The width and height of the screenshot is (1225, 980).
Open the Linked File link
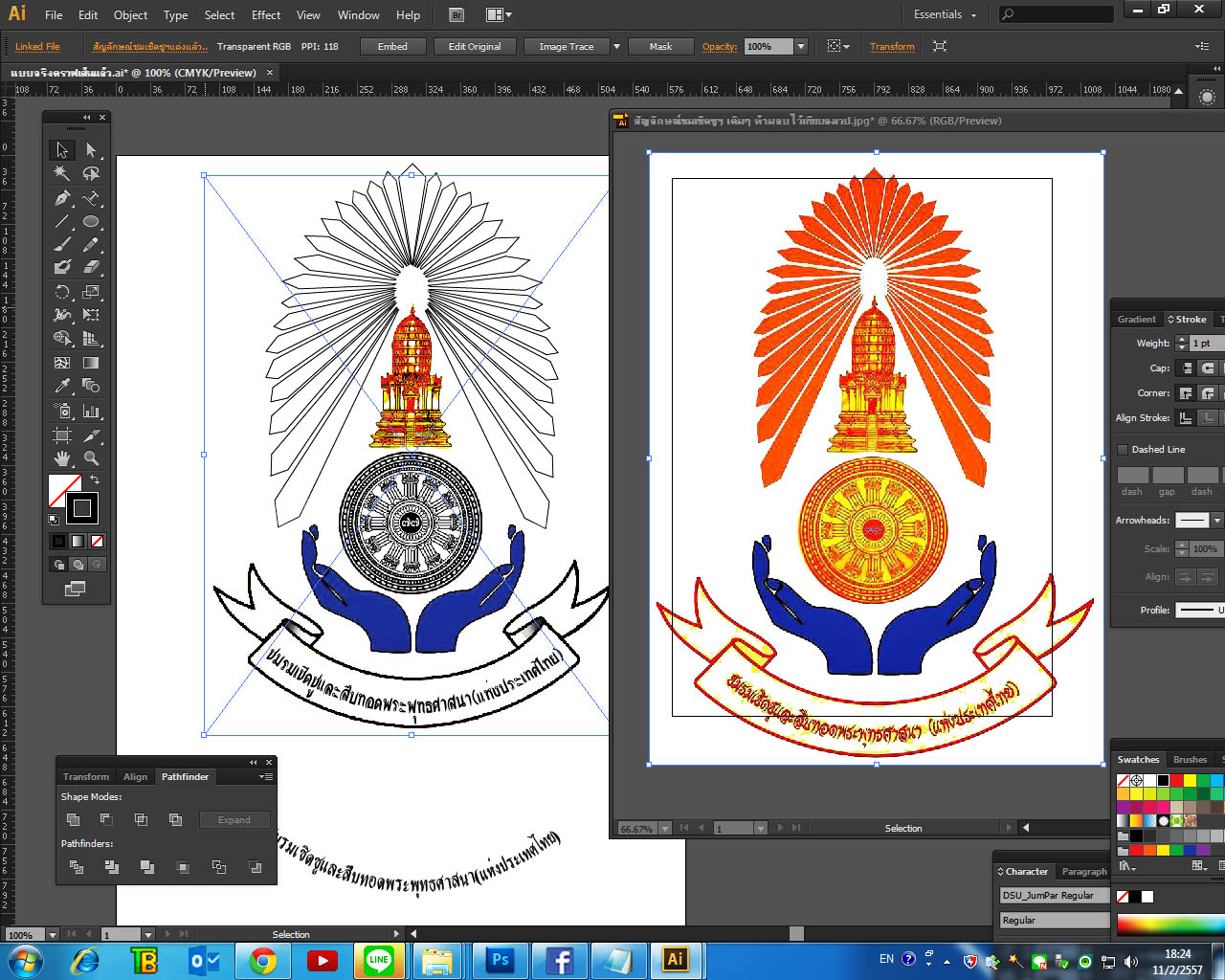(x=37, y=46)
